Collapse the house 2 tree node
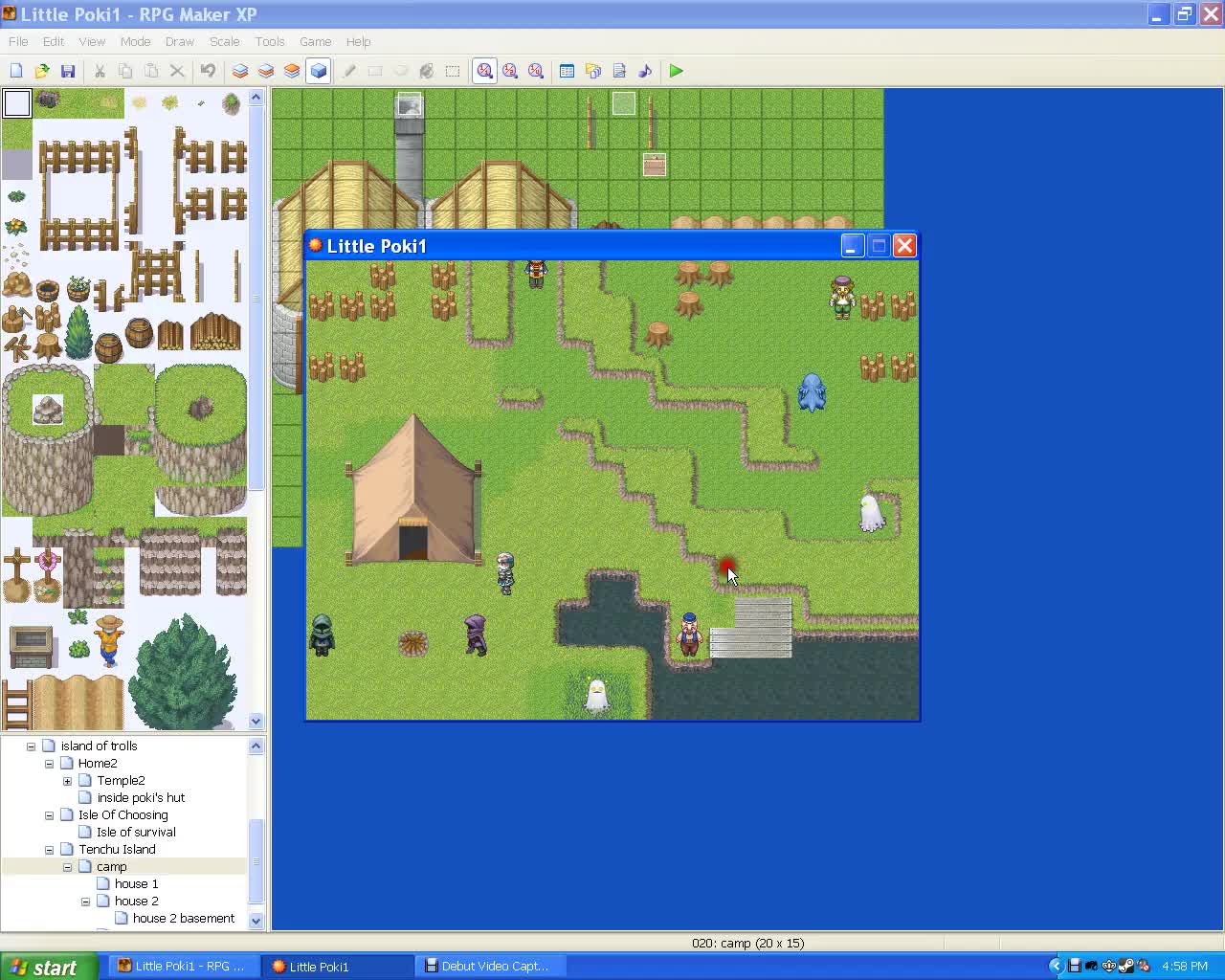The height and width of the screenshot is (980, 1225). tap(85, 902)
